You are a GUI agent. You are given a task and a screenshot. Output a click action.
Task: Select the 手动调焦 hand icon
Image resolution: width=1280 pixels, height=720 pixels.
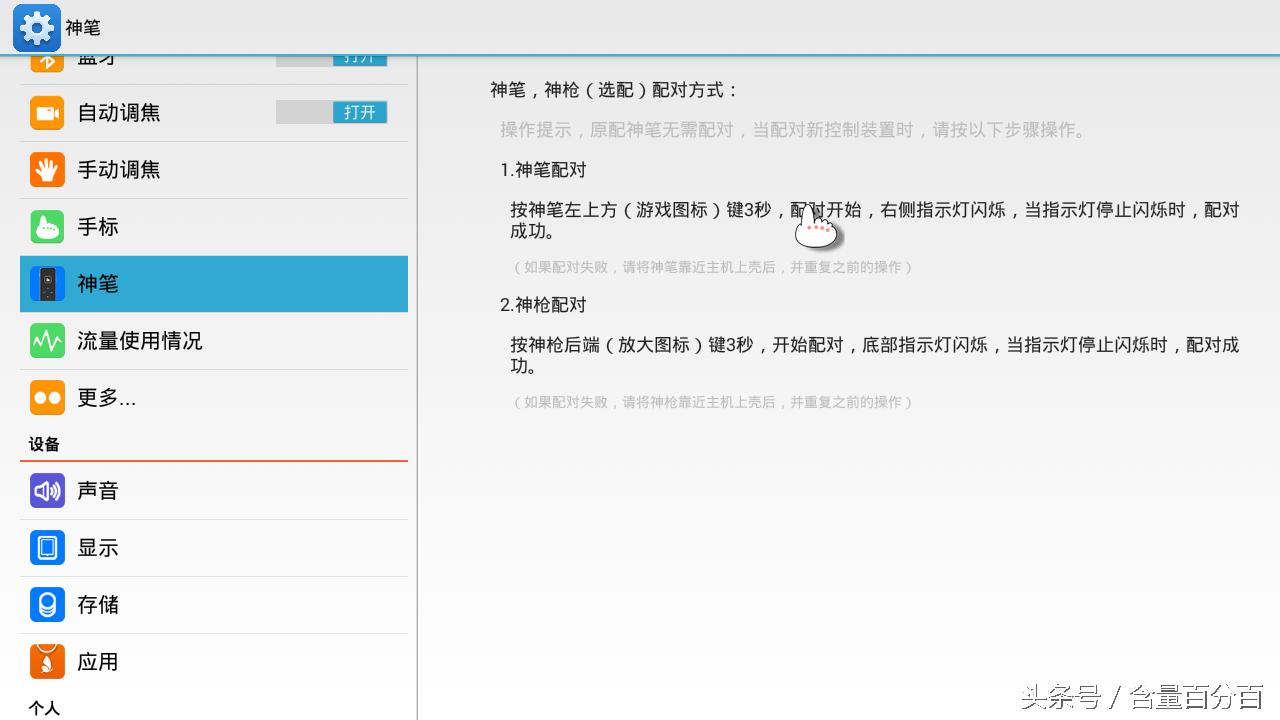coord(47,169)
